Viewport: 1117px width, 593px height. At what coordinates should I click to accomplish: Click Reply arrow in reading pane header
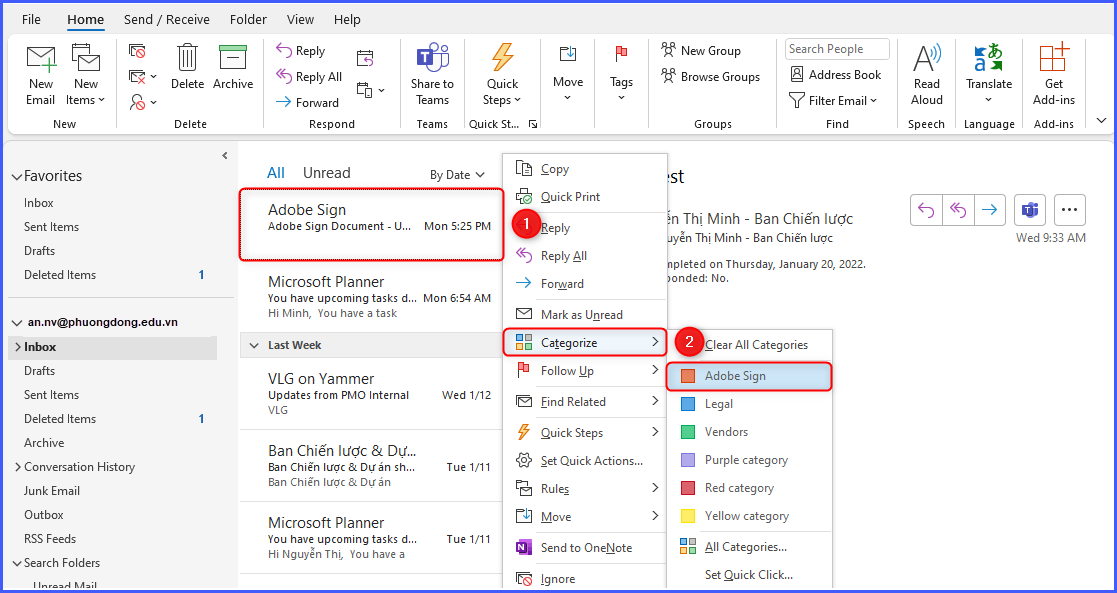point(926,210)
